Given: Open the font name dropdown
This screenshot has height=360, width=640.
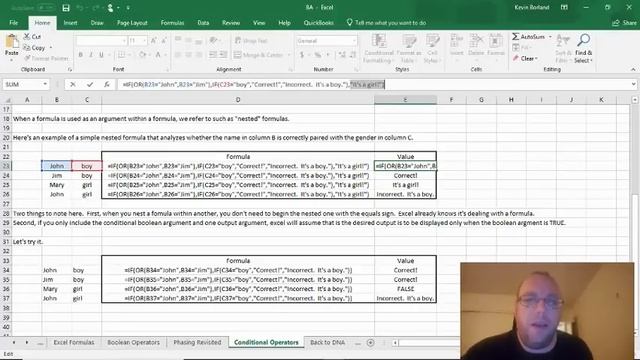Looking at the screenshot, I should (x=124, y=41).
